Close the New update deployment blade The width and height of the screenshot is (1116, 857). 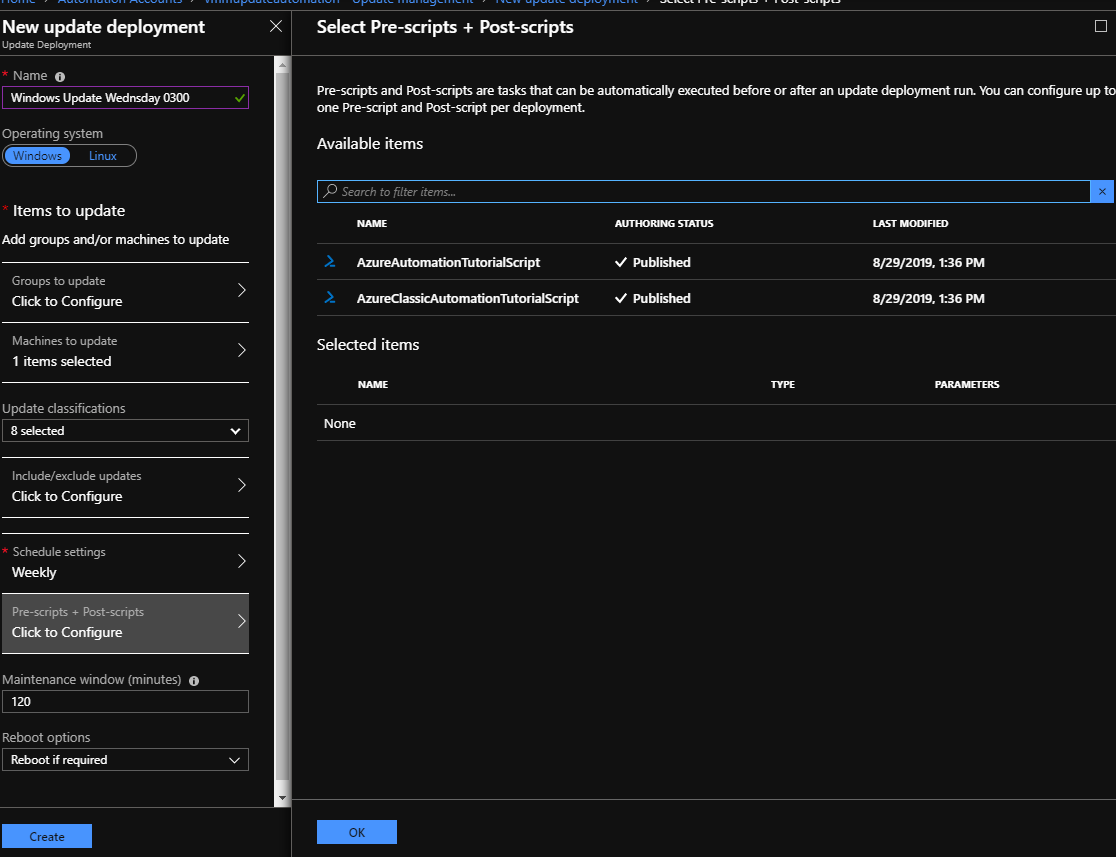(x=276, y=26)
